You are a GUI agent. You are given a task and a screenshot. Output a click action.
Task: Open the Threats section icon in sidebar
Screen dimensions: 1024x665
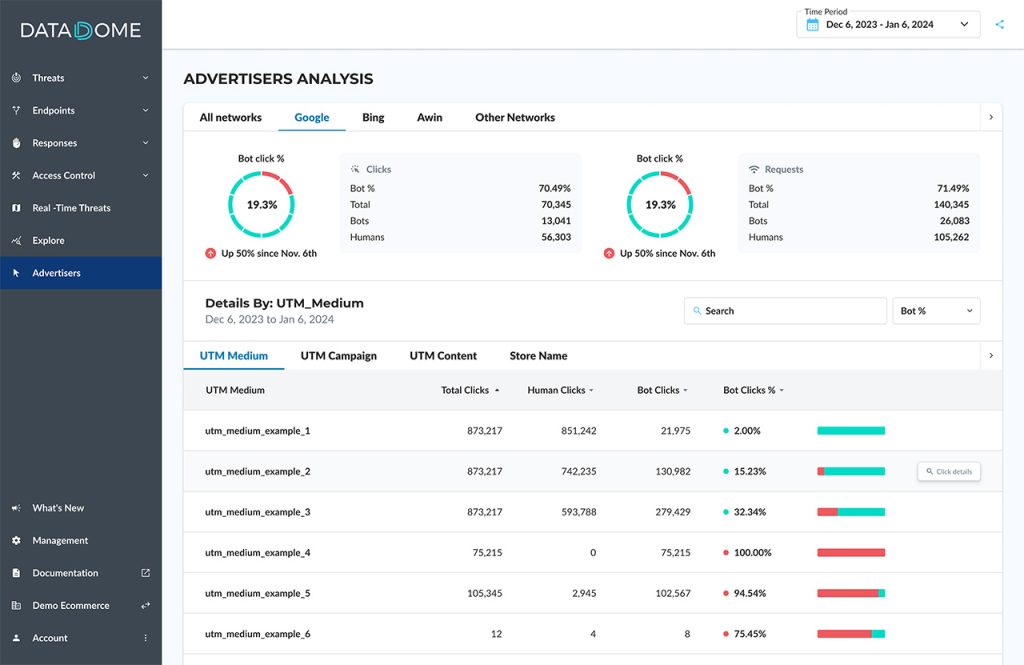pos(17,77)
